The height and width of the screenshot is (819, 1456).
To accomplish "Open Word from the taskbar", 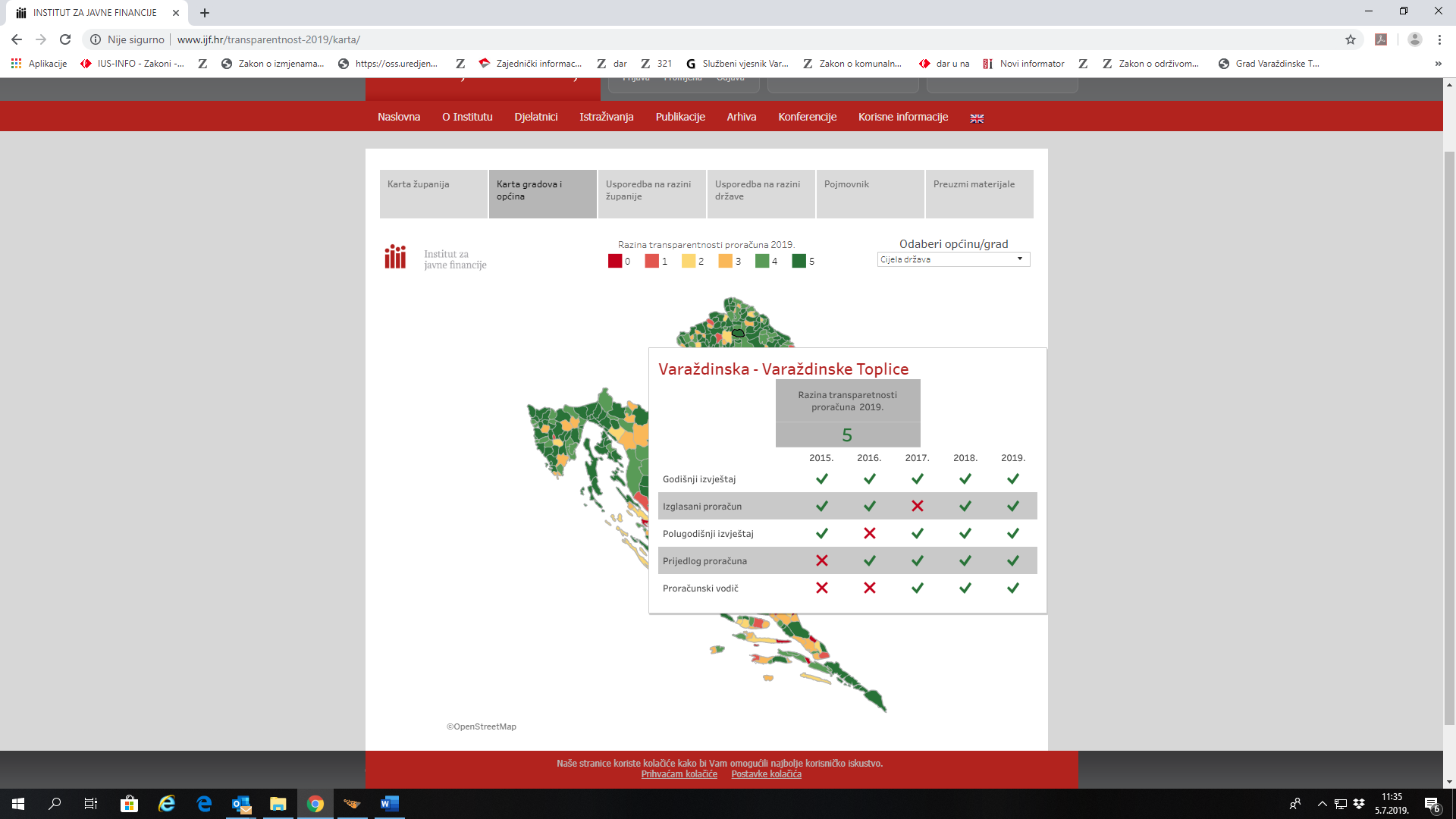I will click(389, 804).
